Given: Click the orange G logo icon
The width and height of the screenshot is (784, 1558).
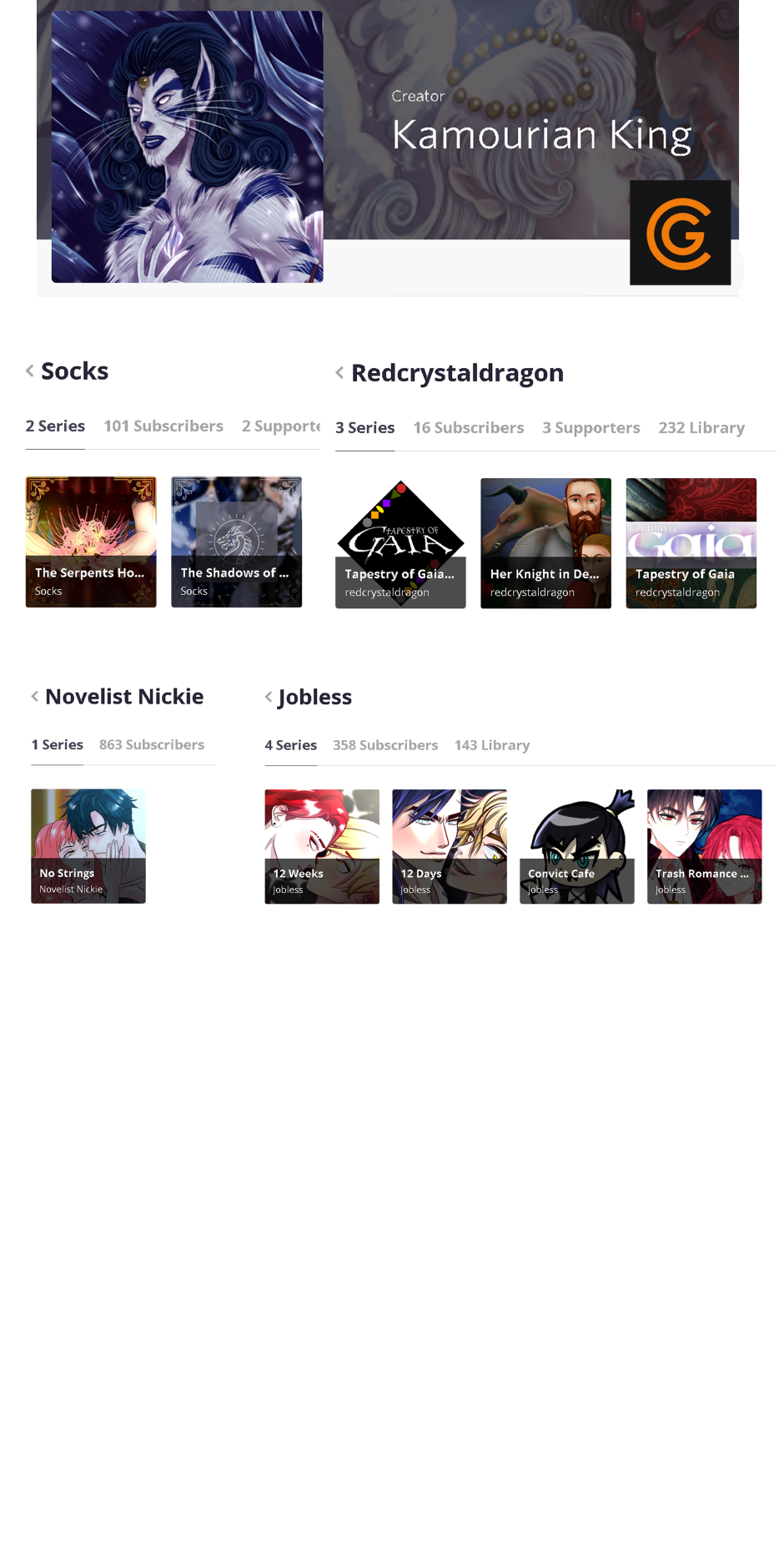Looking at the screenshot, I should coord(680,234).
